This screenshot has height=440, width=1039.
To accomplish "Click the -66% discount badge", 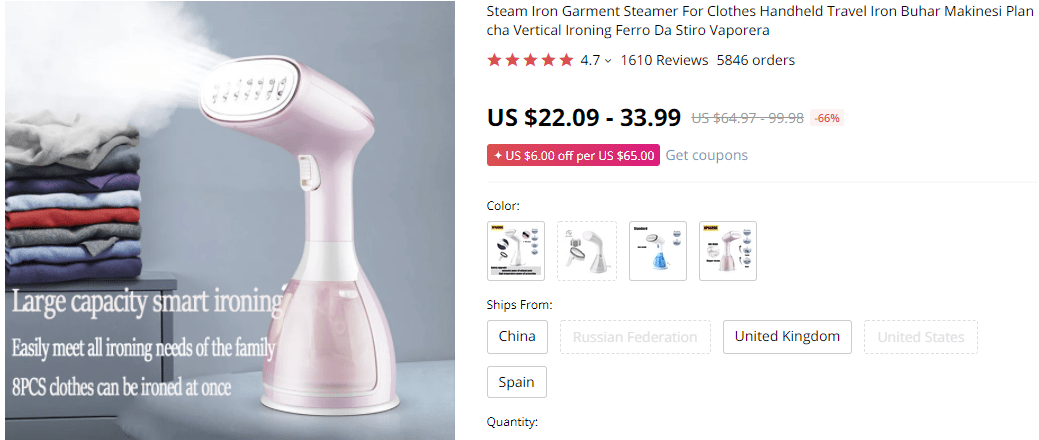I will click(827, 118).
